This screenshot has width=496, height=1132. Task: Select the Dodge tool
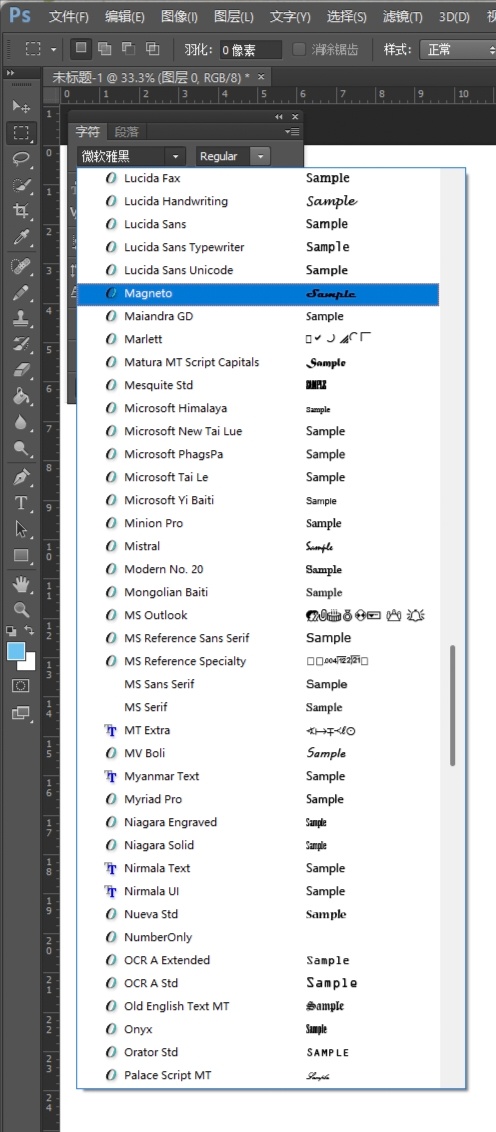[x=21, y=448]
